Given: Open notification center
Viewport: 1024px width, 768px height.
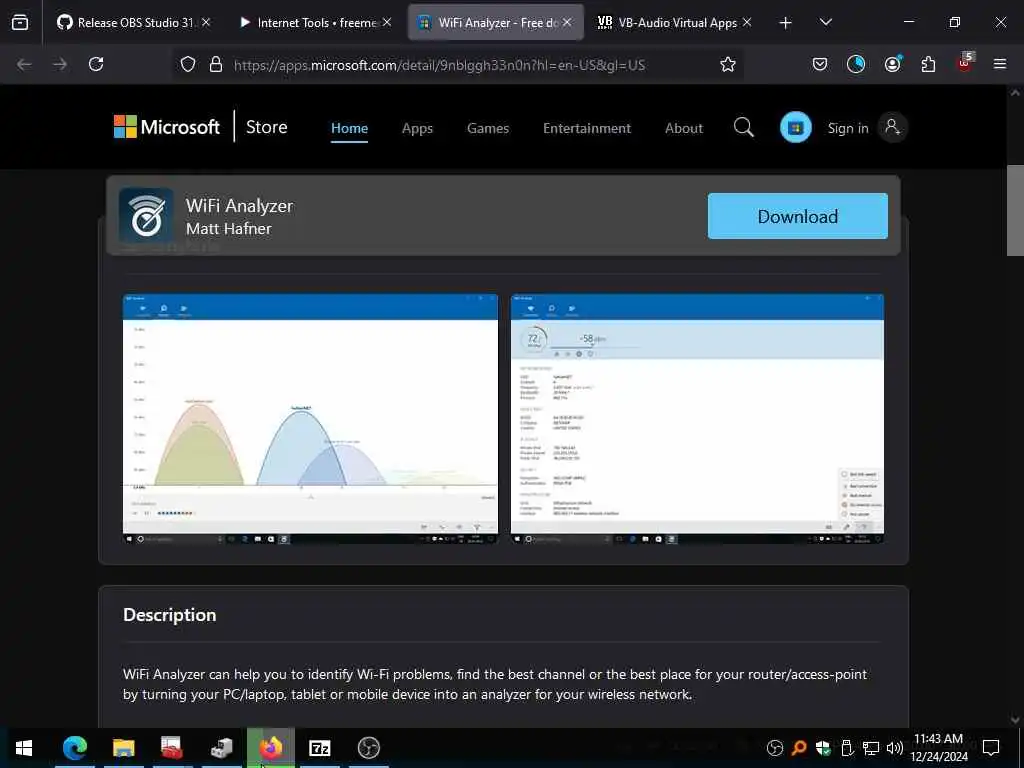Looking at the screenshot, I should 991,748.
